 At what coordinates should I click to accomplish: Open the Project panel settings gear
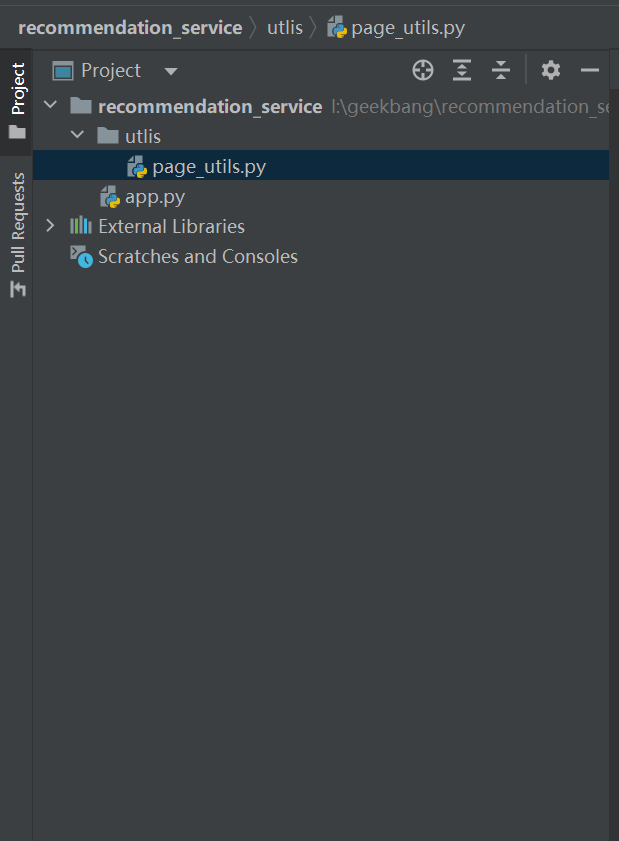[551, 70]
